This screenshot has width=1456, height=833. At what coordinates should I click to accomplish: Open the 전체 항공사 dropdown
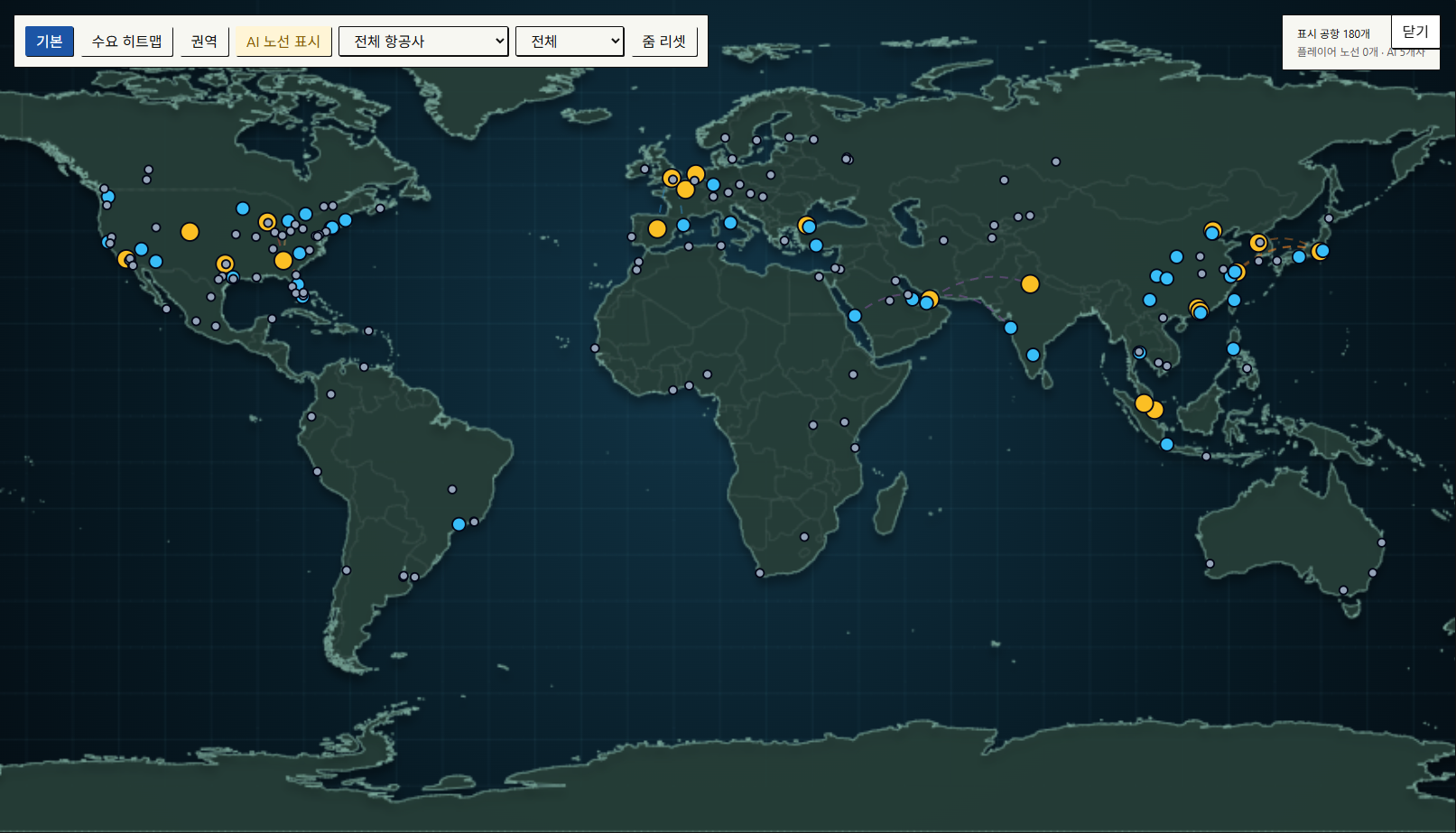tap(423, 42)
